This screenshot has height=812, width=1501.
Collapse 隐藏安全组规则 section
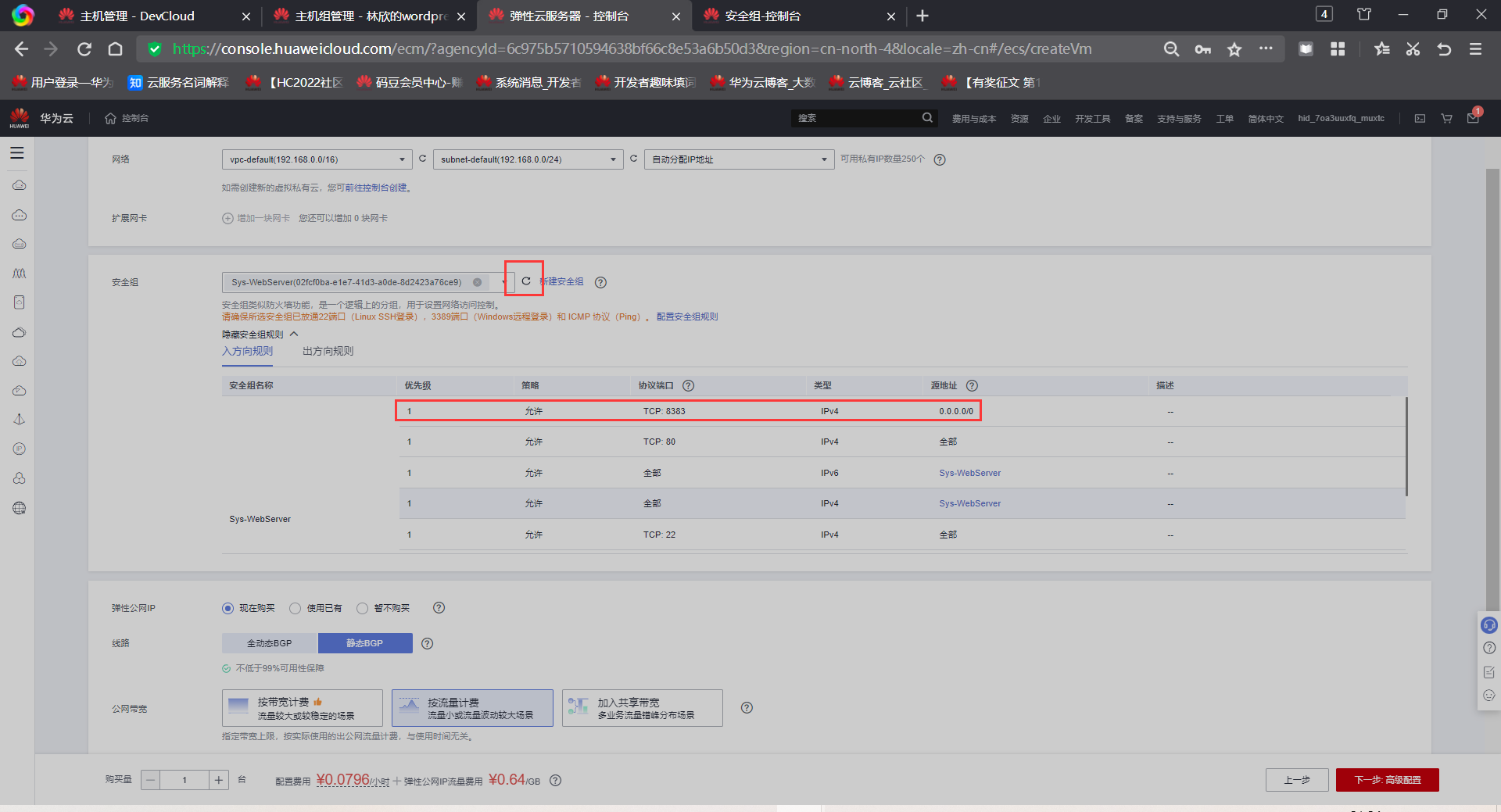(x=260, y=334)
